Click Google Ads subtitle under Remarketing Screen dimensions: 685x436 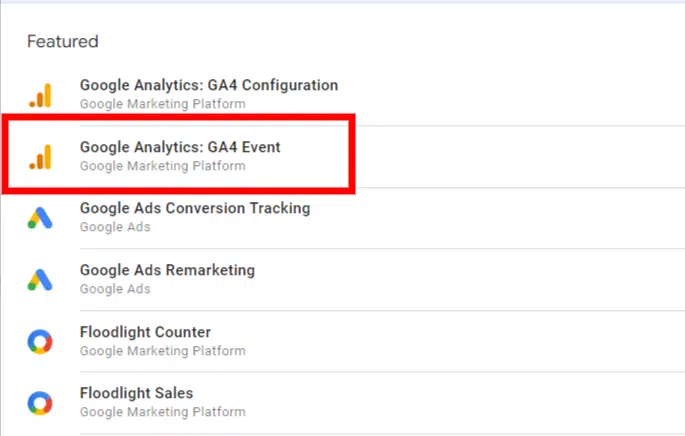pos(115,289)
